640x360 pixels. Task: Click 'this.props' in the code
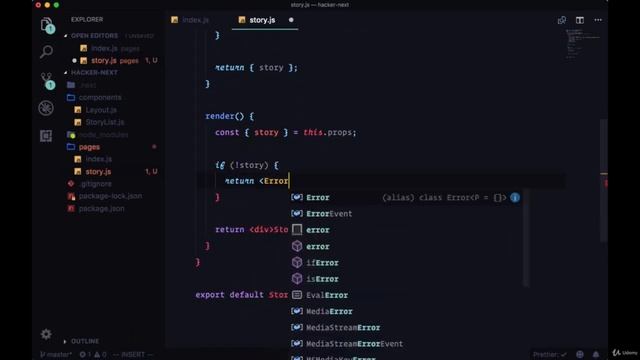[x=329, y=133]
